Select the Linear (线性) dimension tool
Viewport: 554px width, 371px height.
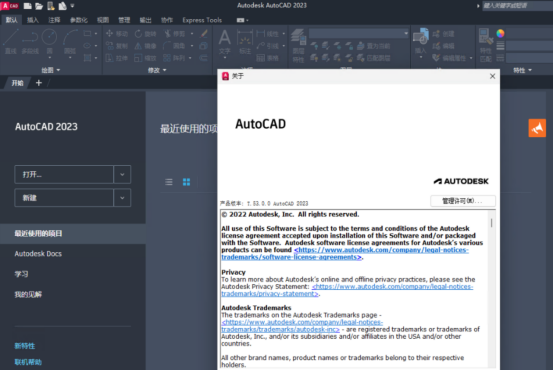(267, 34)
